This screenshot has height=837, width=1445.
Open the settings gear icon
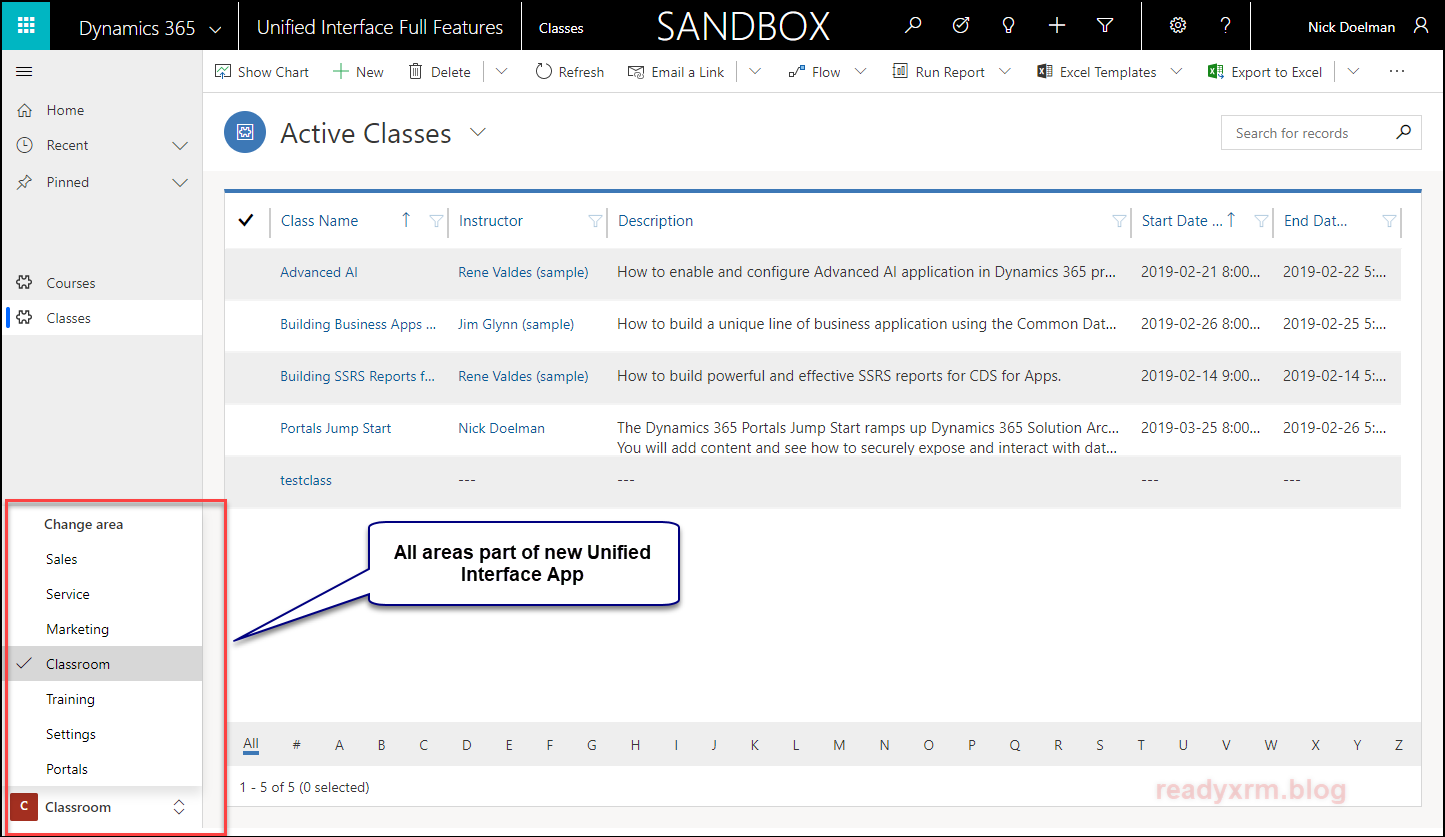pos(1178,26)
